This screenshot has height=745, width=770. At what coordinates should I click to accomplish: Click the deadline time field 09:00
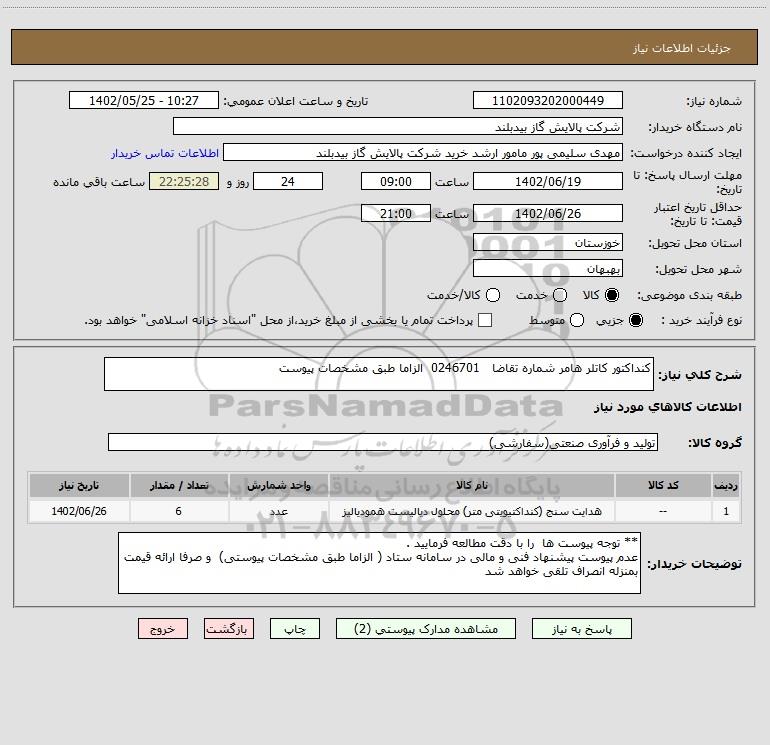[396, 182]
